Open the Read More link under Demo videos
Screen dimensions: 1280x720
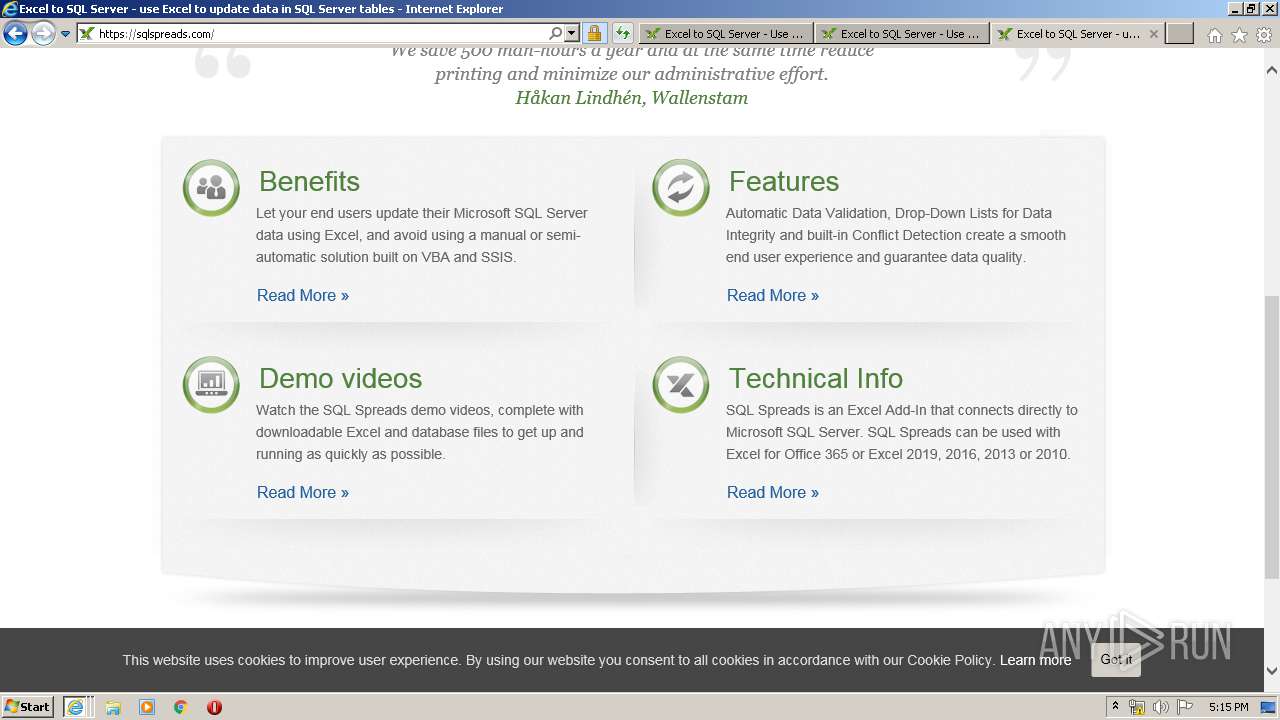coord(303,492)
